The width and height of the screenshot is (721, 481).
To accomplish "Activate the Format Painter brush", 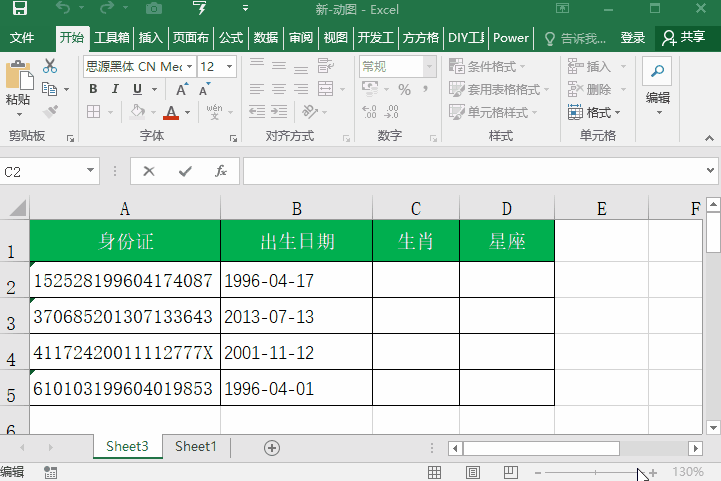I will point(50,111).
